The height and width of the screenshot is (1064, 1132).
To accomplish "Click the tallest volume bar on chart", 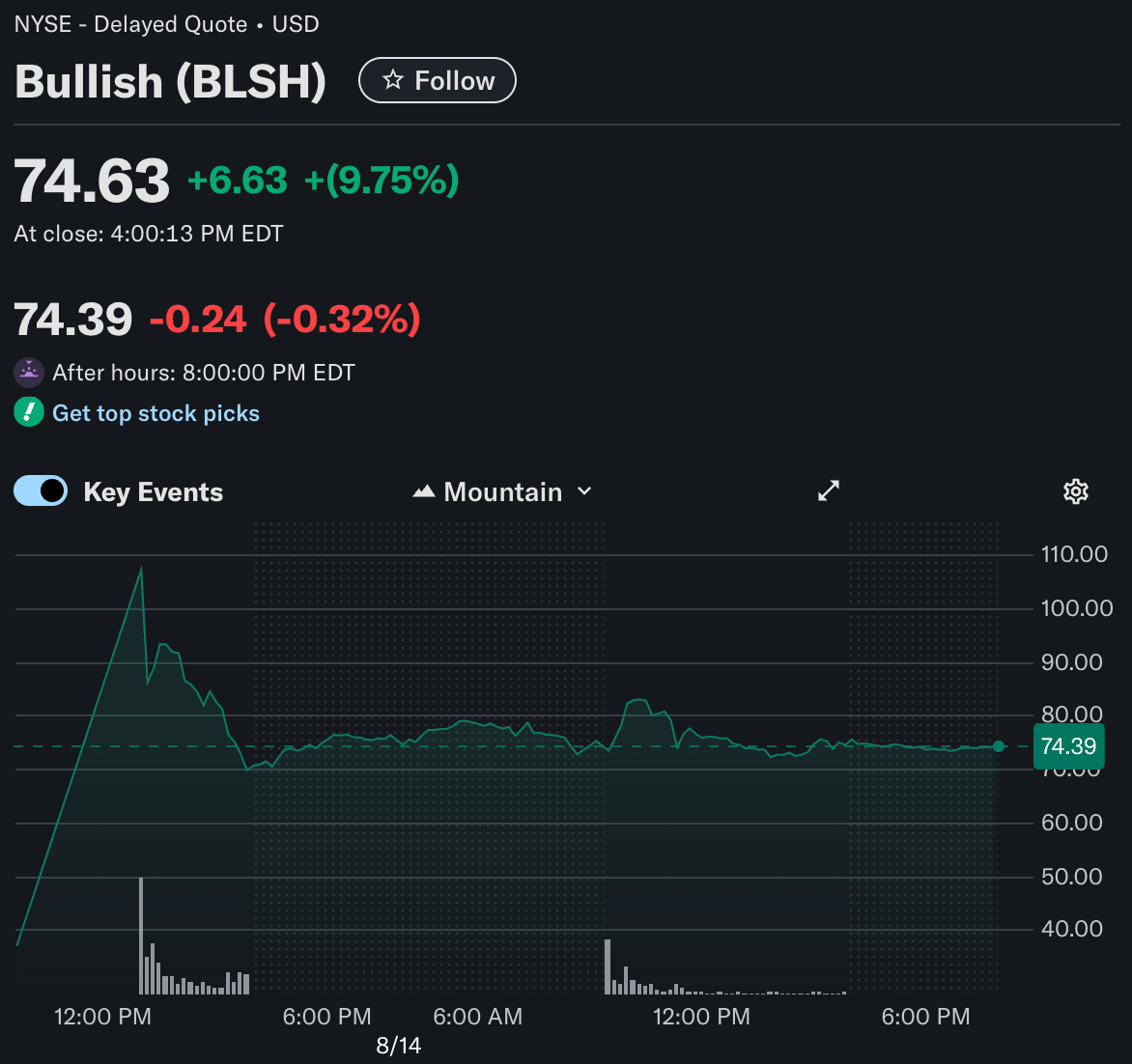I will tap(141, 937).
